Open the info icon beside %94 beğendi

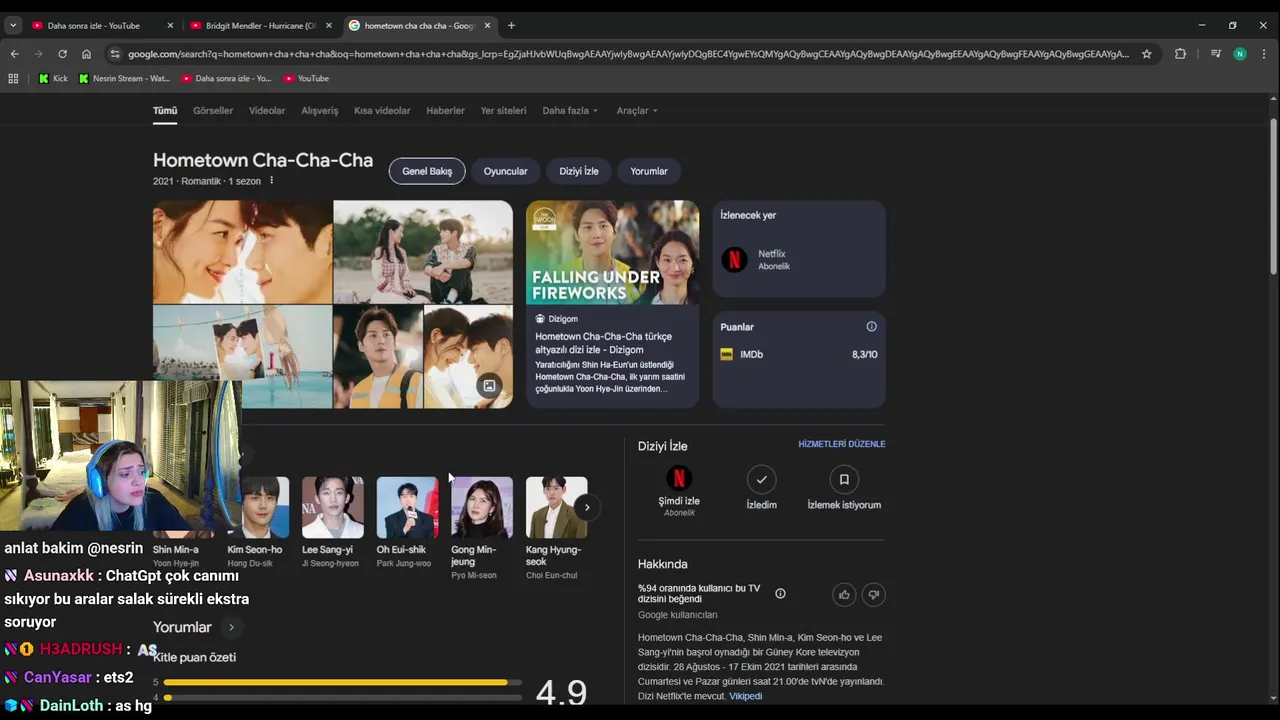pyautogui.click(x=780, y=594)
